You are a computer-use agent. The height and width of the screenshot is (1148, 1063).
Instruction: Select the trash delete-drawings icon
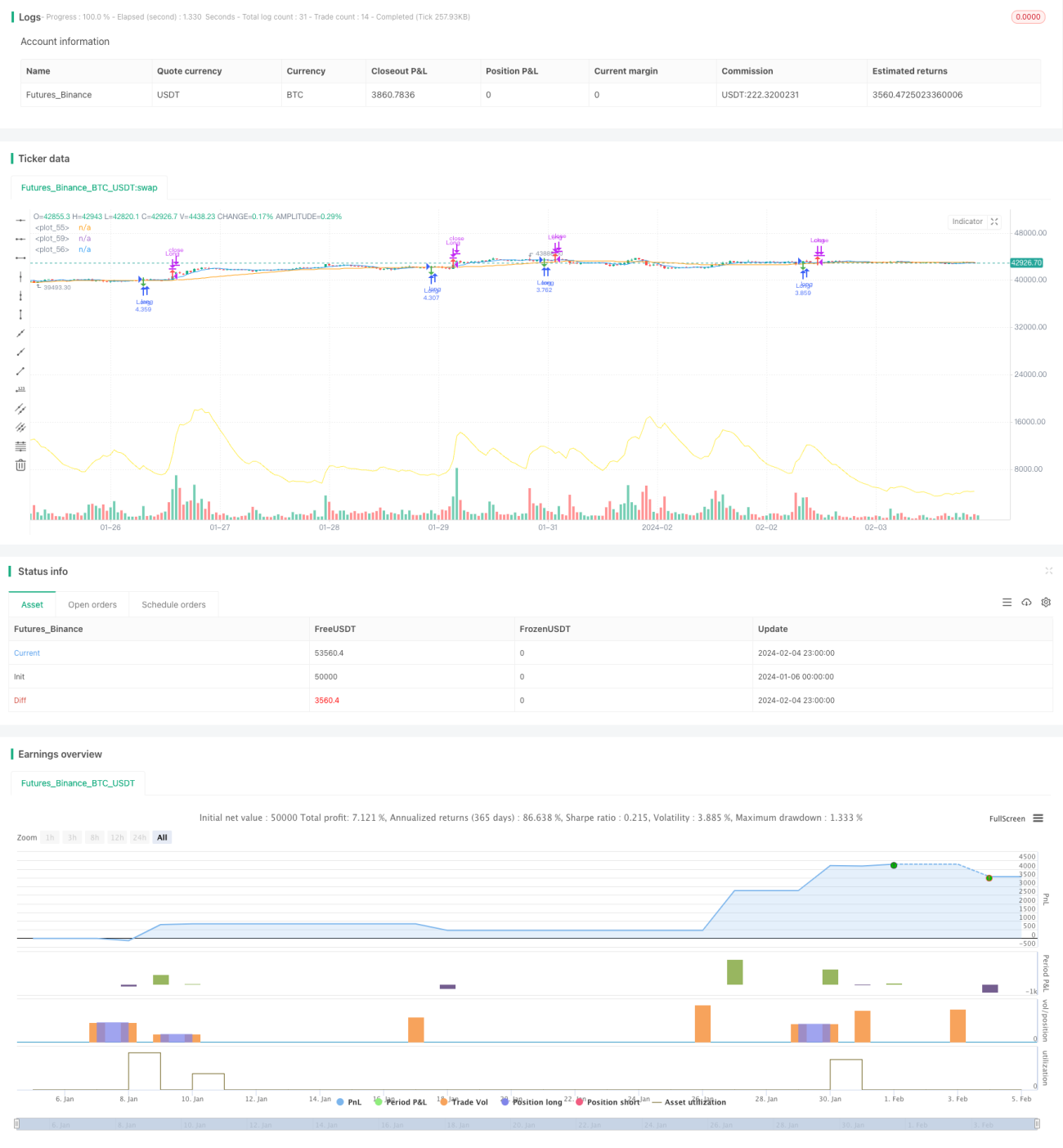click(20, 465)
